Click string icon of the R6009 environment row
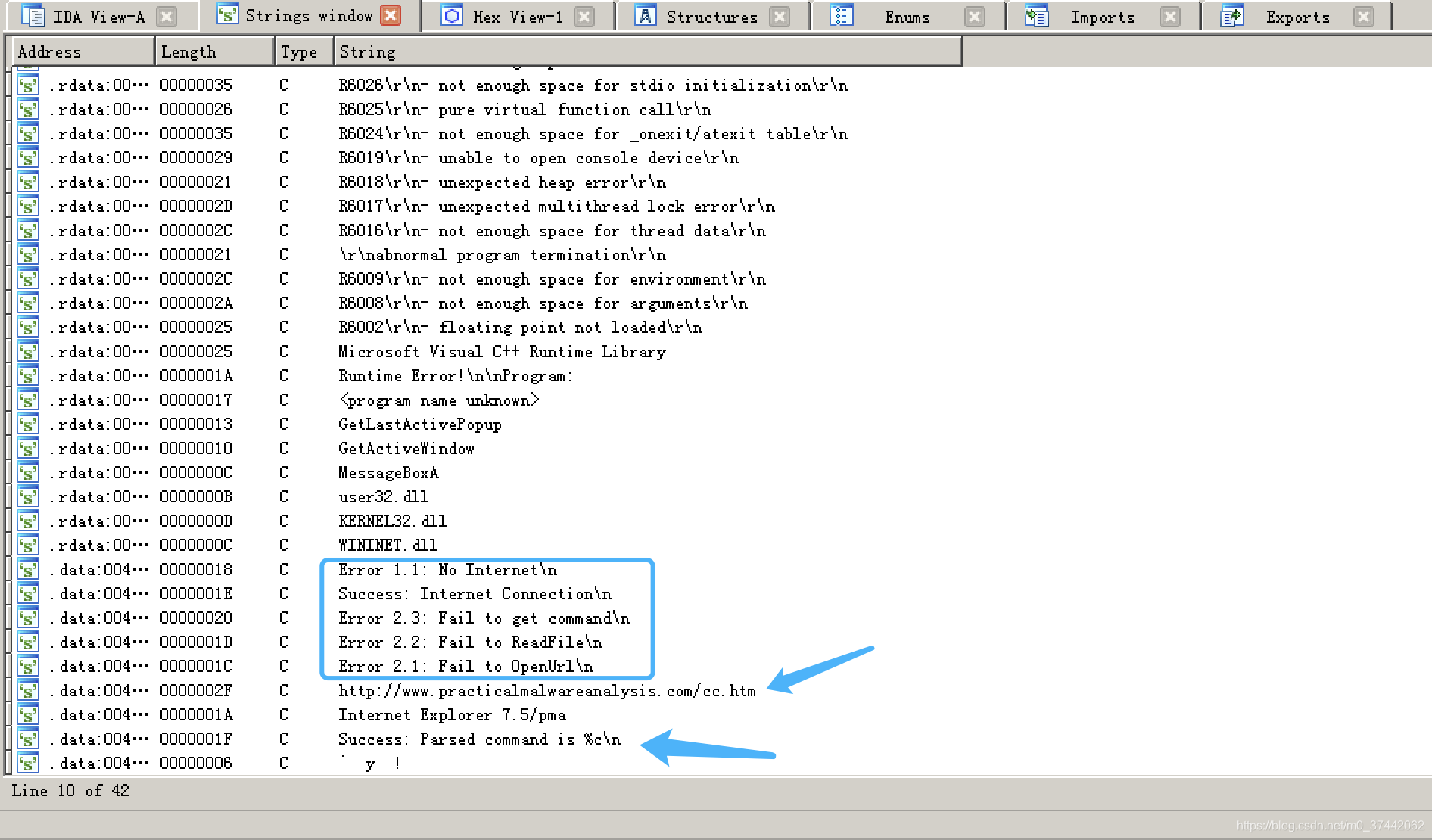Image resolution: width=1432 pixels, height=840 pixels. click(x=28, y=279)
